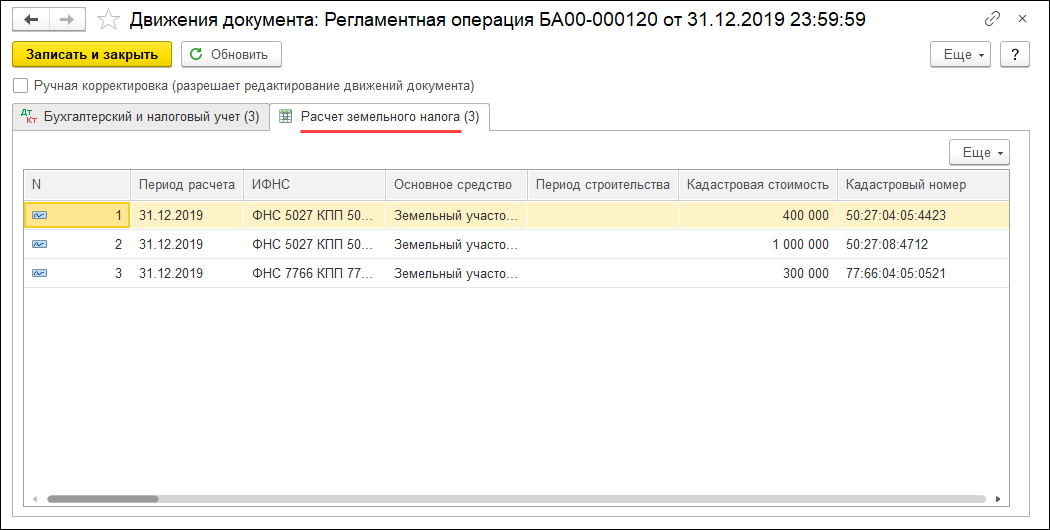
Task: Click the back navigation arrow
Action: [x=31, y=19]
